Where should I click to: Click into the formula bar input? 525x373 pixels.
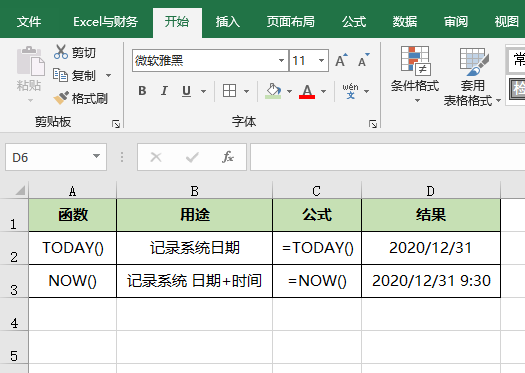click(x=387, y=157)
